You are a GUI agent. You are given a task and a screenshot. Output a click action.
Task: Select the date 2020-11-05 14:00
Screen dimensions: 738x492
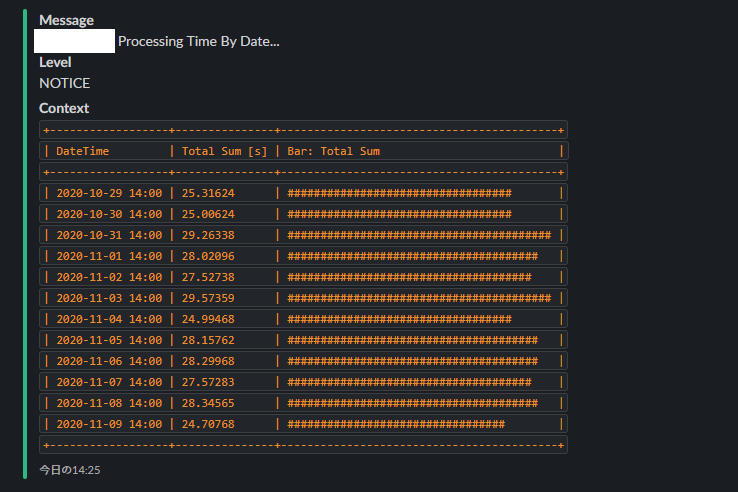[109, 340]
